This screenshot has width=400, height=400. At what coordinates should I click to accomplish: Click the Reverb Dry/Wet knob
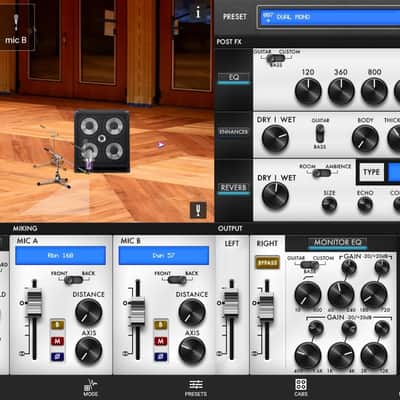[275, 196]
